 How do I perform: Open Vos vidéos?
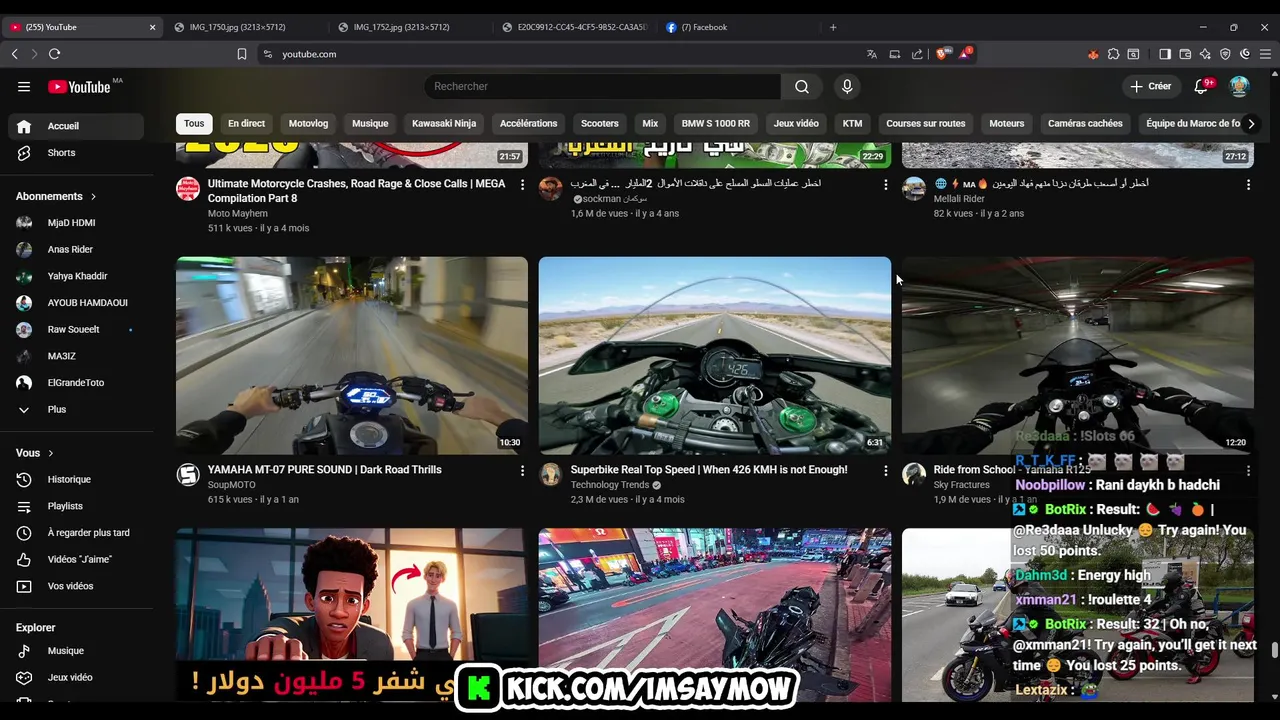76,586
